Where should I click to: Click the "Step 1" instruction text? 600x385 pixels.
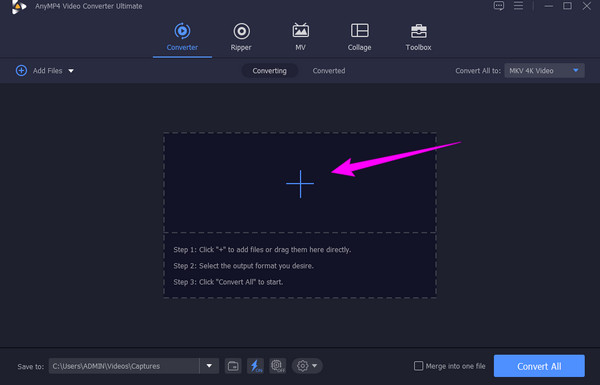click(262, 250)
